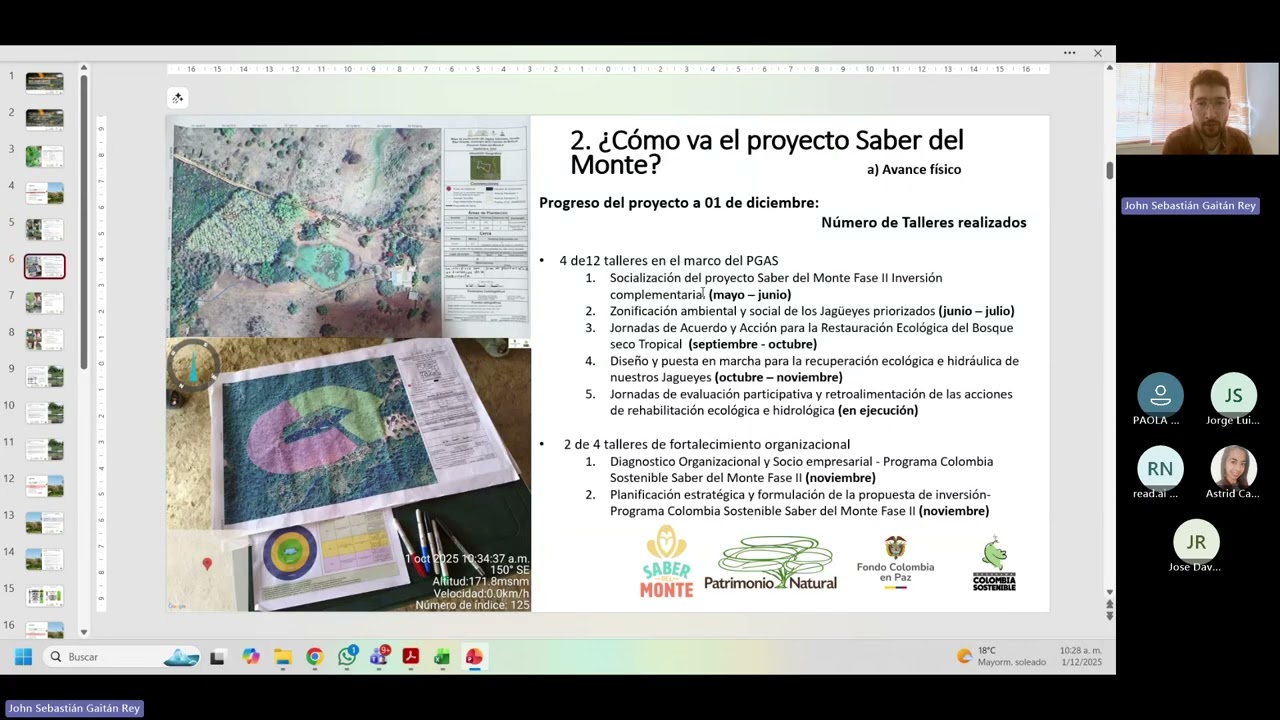1280x720 pixels.
Task: Open the weather widget showing 18°C
Action: point(1001,656)
